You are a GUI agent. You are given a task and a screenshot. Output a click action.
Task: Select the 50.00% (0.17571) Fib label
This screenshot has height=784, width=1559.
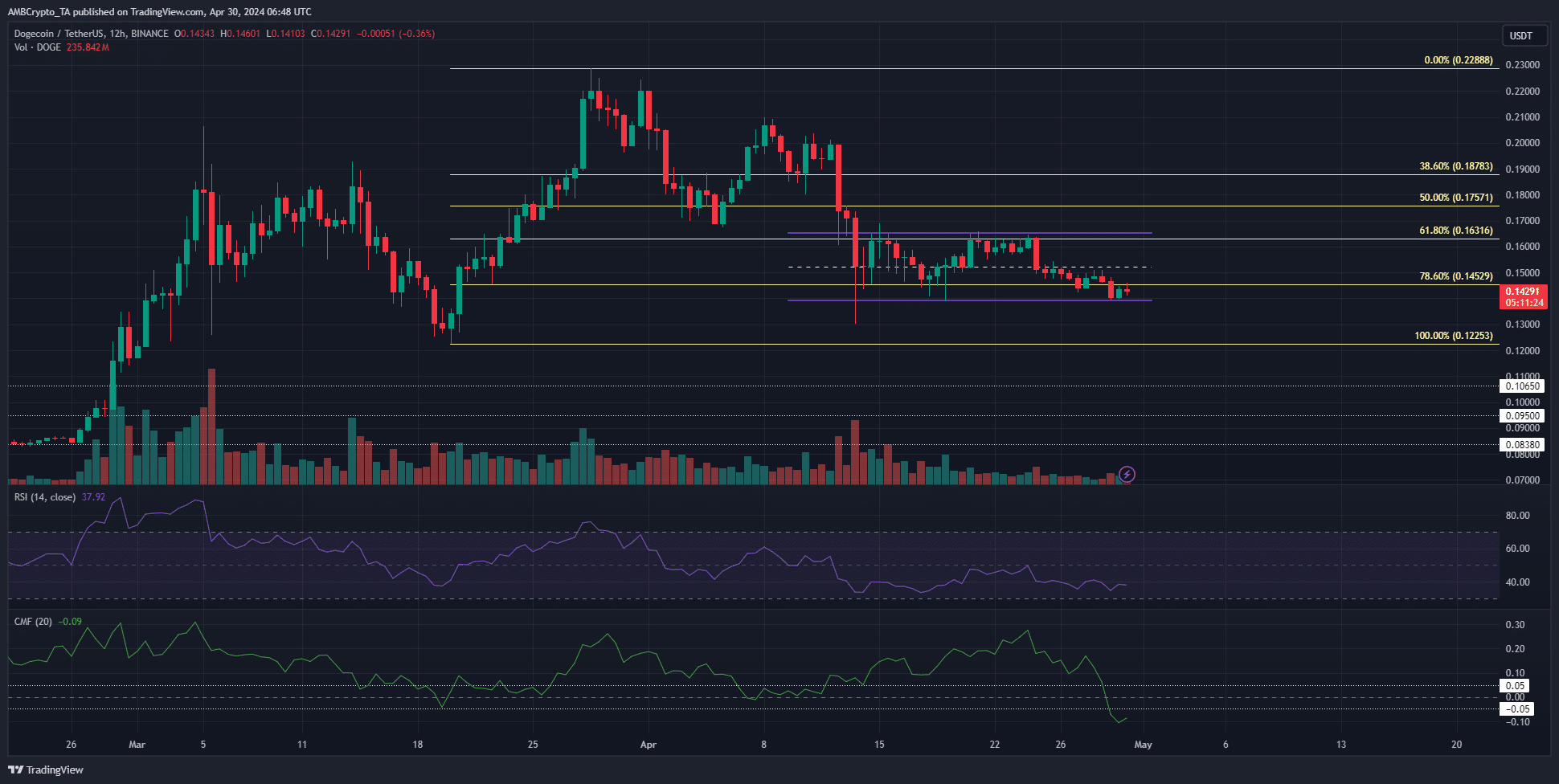(x=1456, y=198)
